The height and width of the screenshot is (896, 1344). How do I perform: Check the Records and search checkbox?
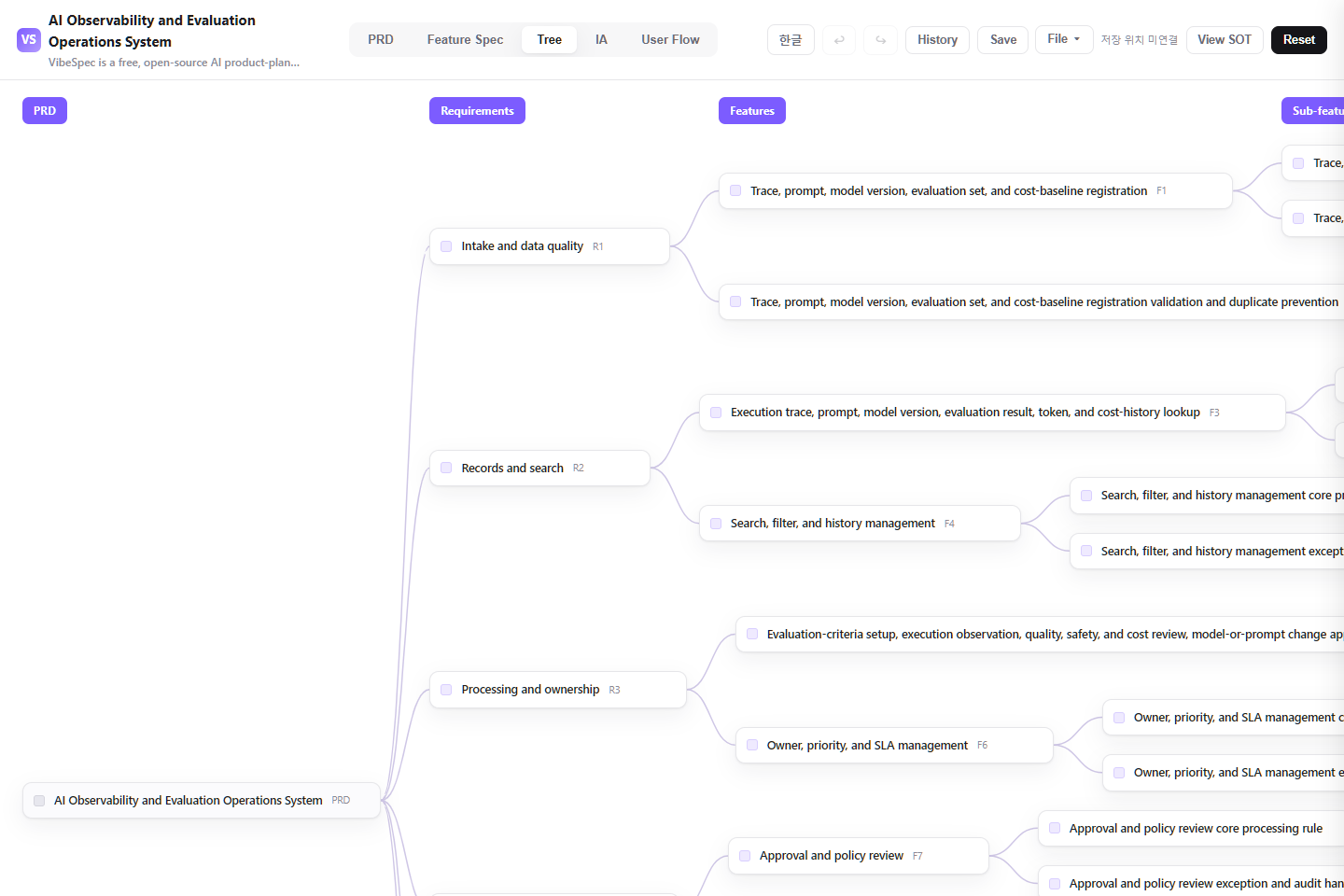click(x=446, y=468)
